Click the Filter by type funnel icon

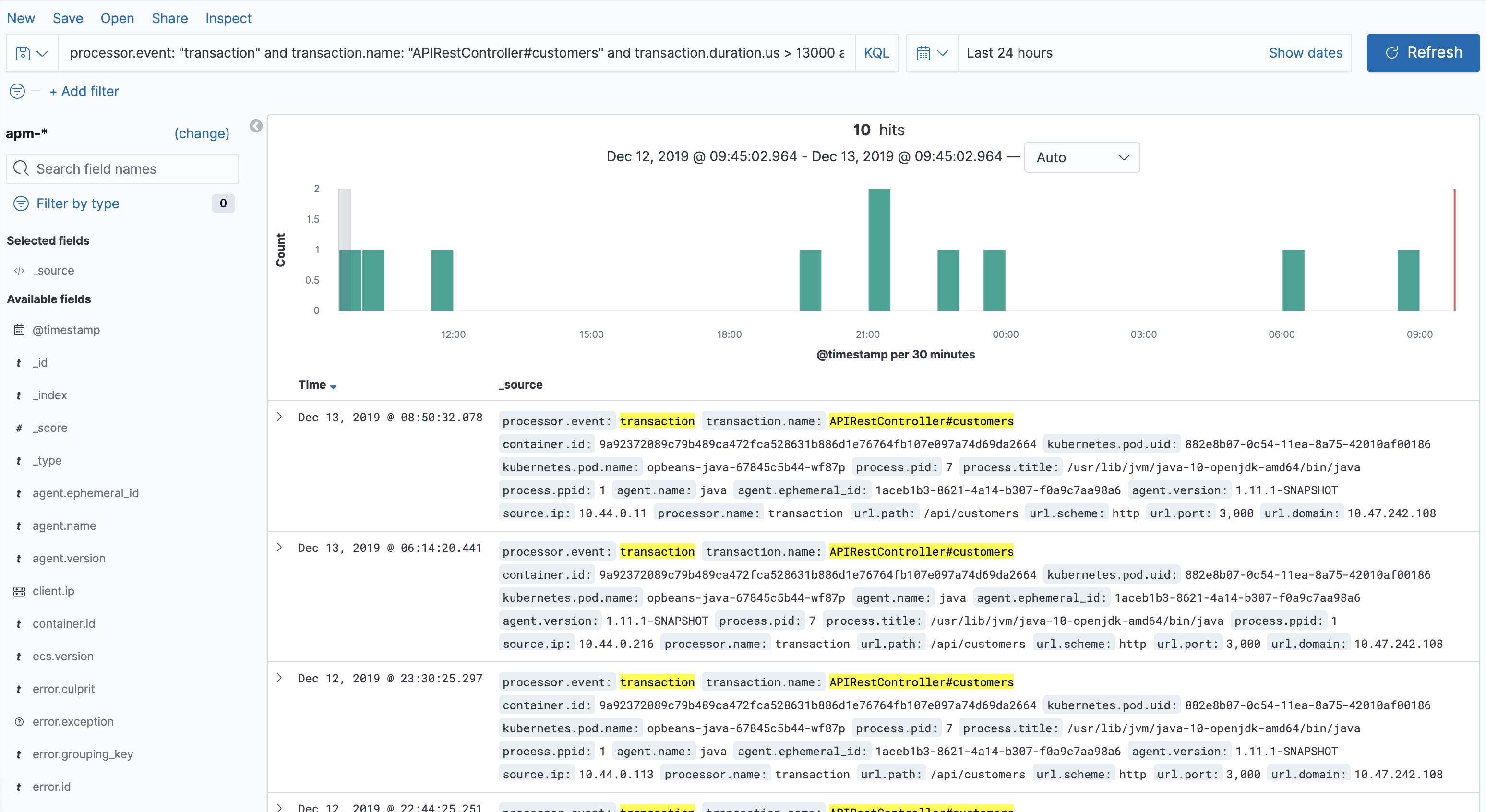(x=20, y=203)
